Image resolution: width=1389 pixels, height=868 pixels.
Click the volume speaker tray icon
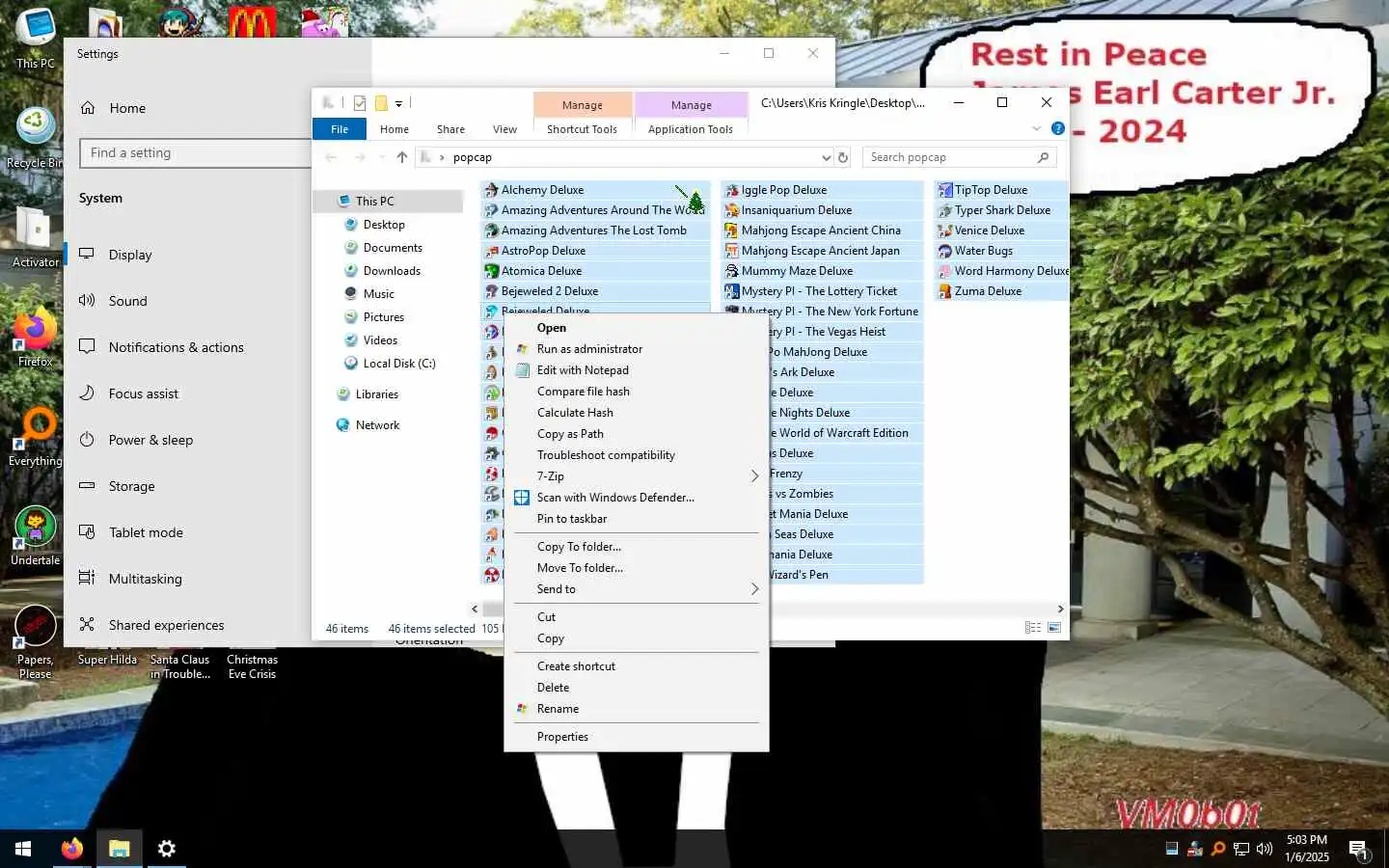pyautogui.click(x=1265, y=849)
